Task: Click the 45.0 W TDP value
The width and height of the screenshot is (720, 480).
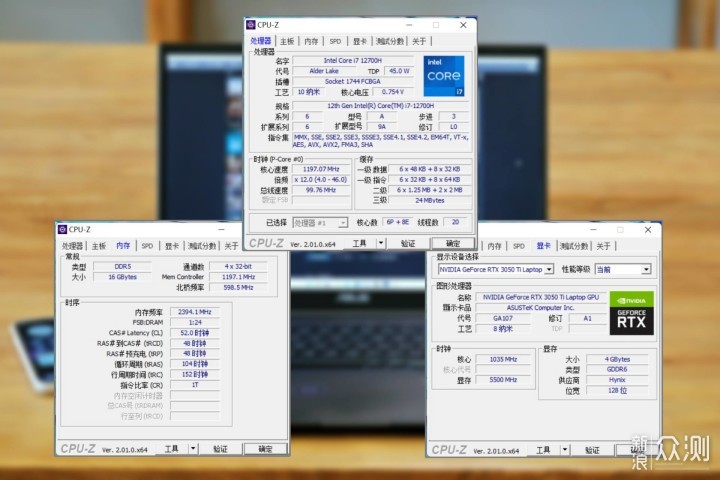Action: pyautogui.click(x=399, y=71)
